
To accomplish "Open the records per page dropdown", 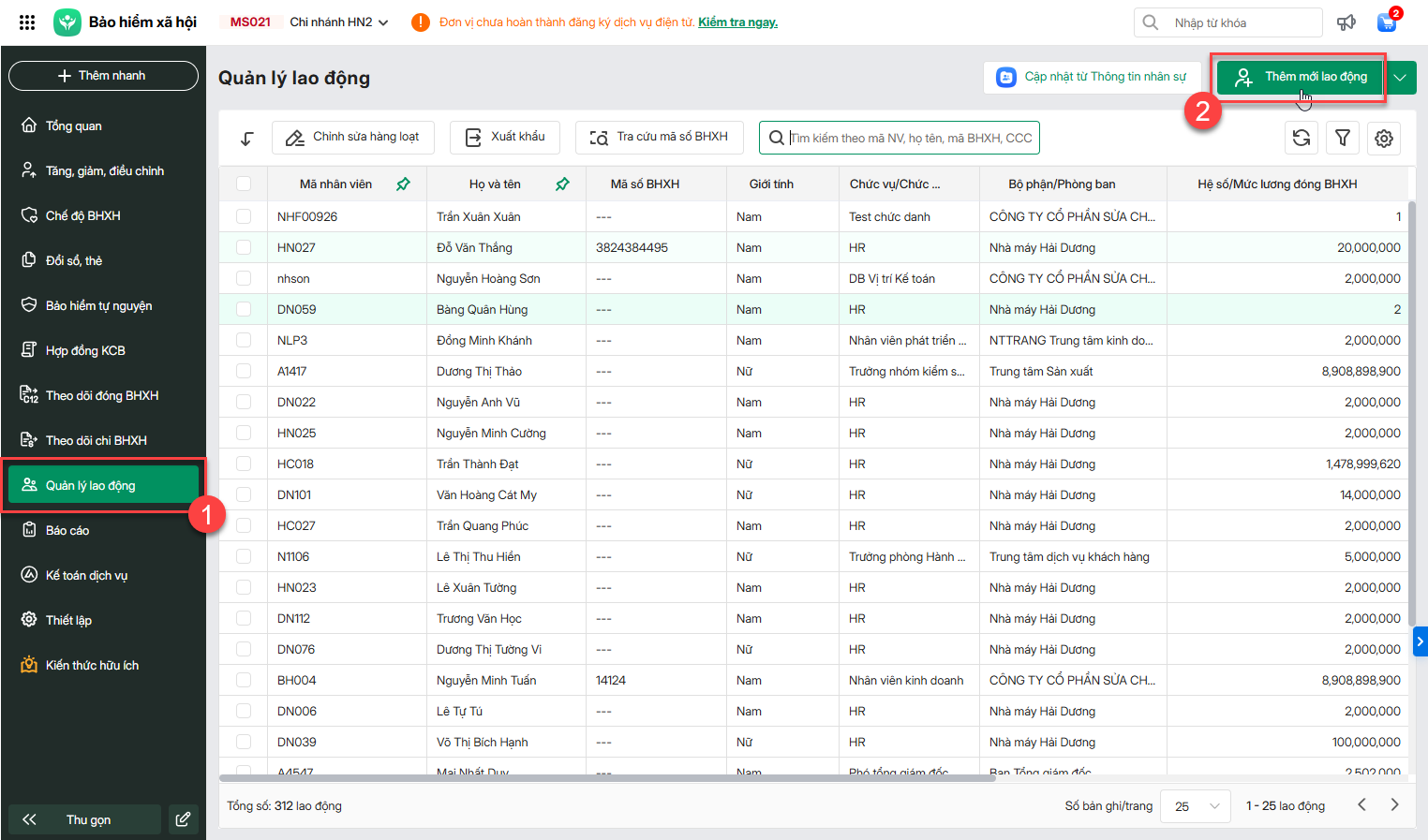I will click(x=1195, y=806).
